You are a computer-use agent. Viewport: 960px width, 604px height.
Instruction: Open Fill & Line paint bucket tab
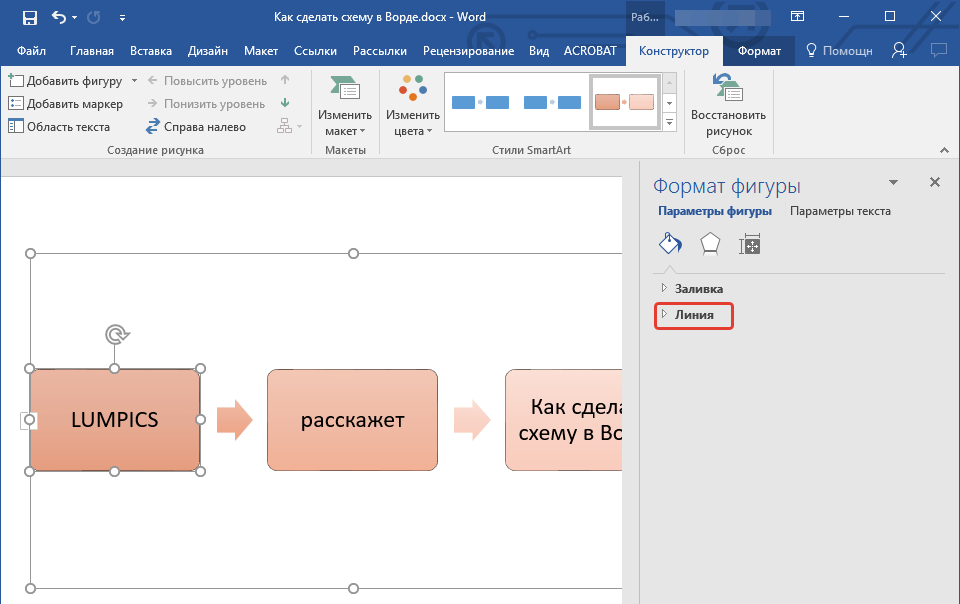tap(669, 244)
